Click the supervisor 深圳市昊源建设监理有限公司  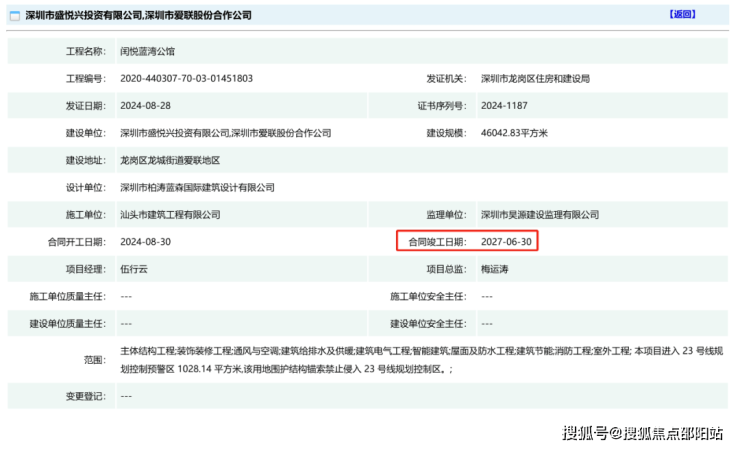click(x=539, y=214)
